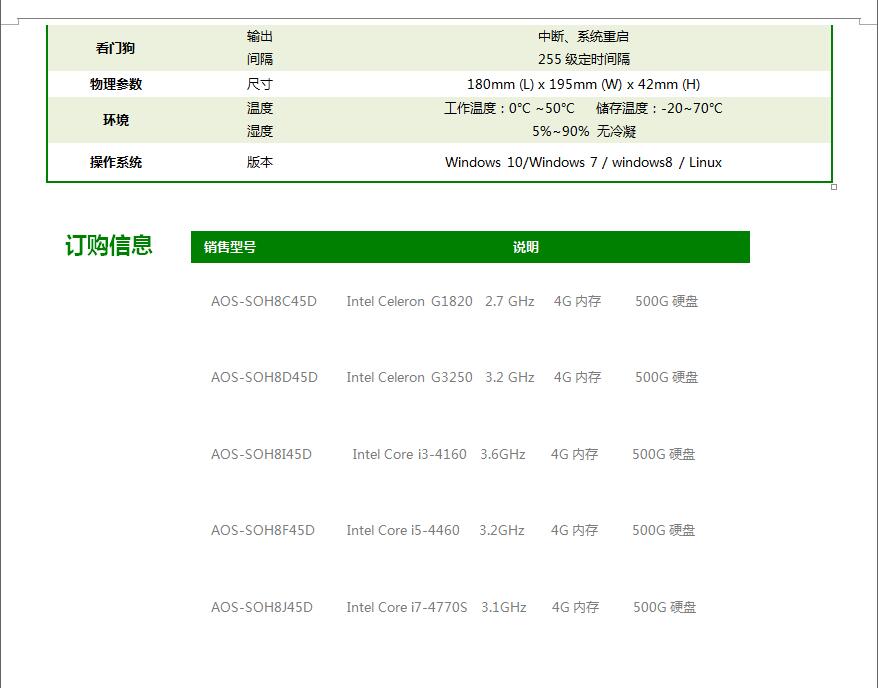The height and width of the screenshot is (688, 878).
Task: Click the 255 级定时间隔 cell
Action: tap(583, 59)
